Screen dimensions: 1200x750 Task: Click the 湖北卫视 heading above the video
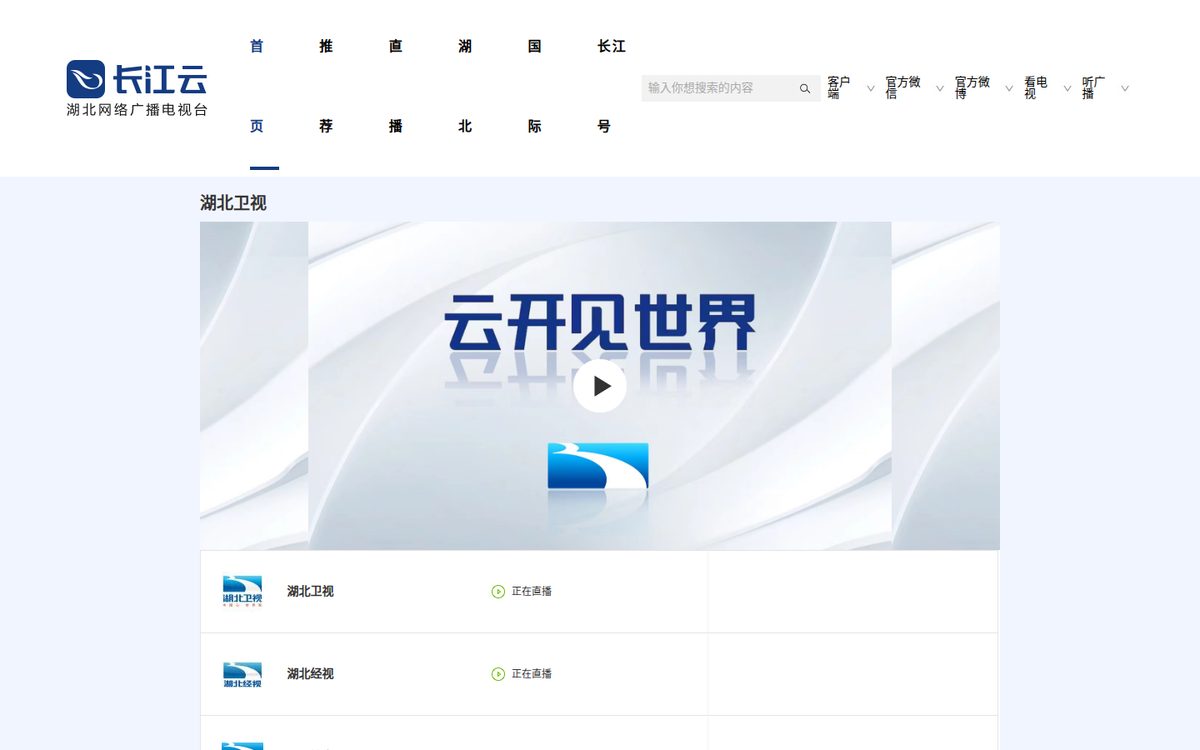point(233,203)
